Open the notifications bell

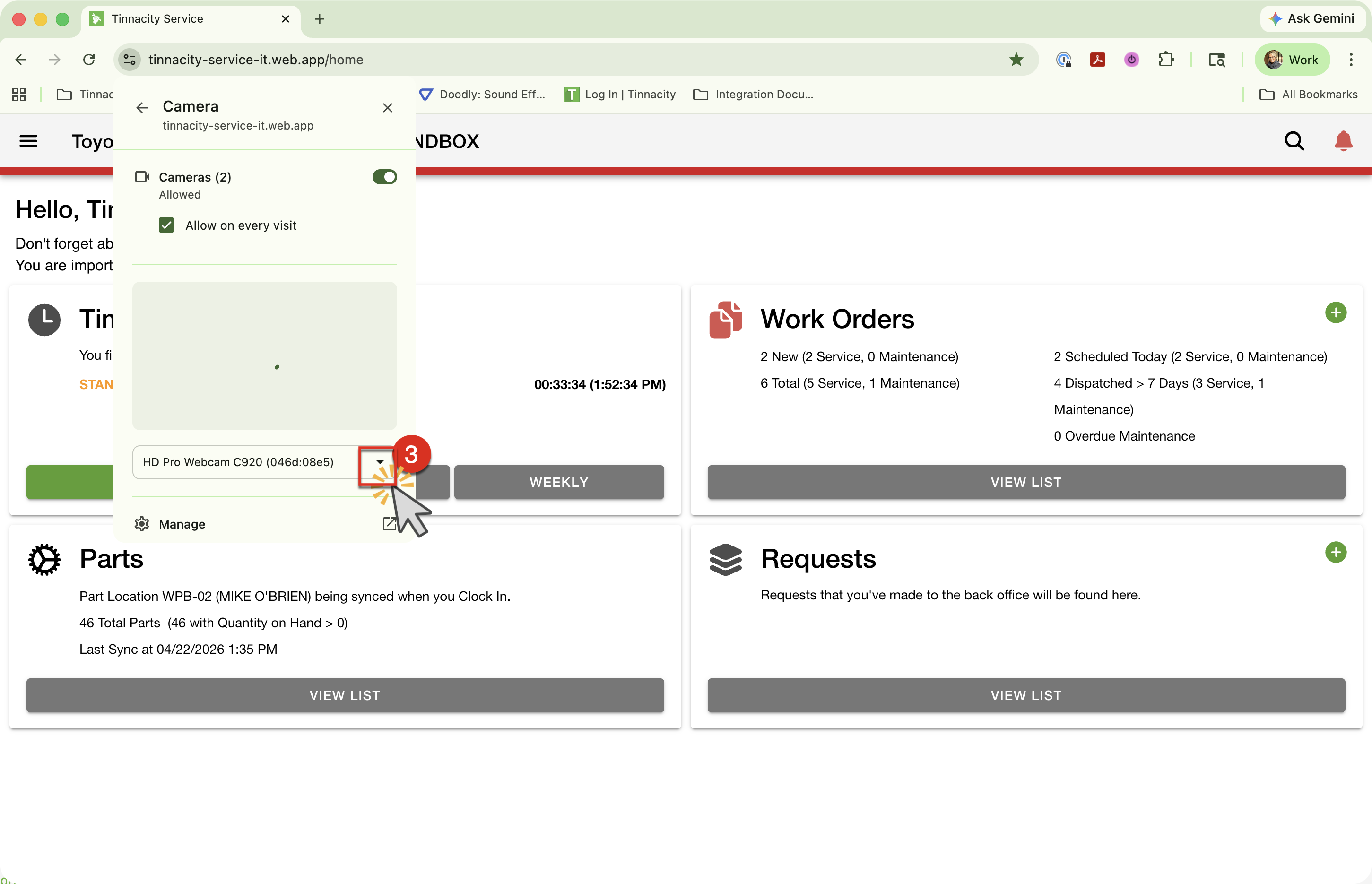[x=1343, y=141]
